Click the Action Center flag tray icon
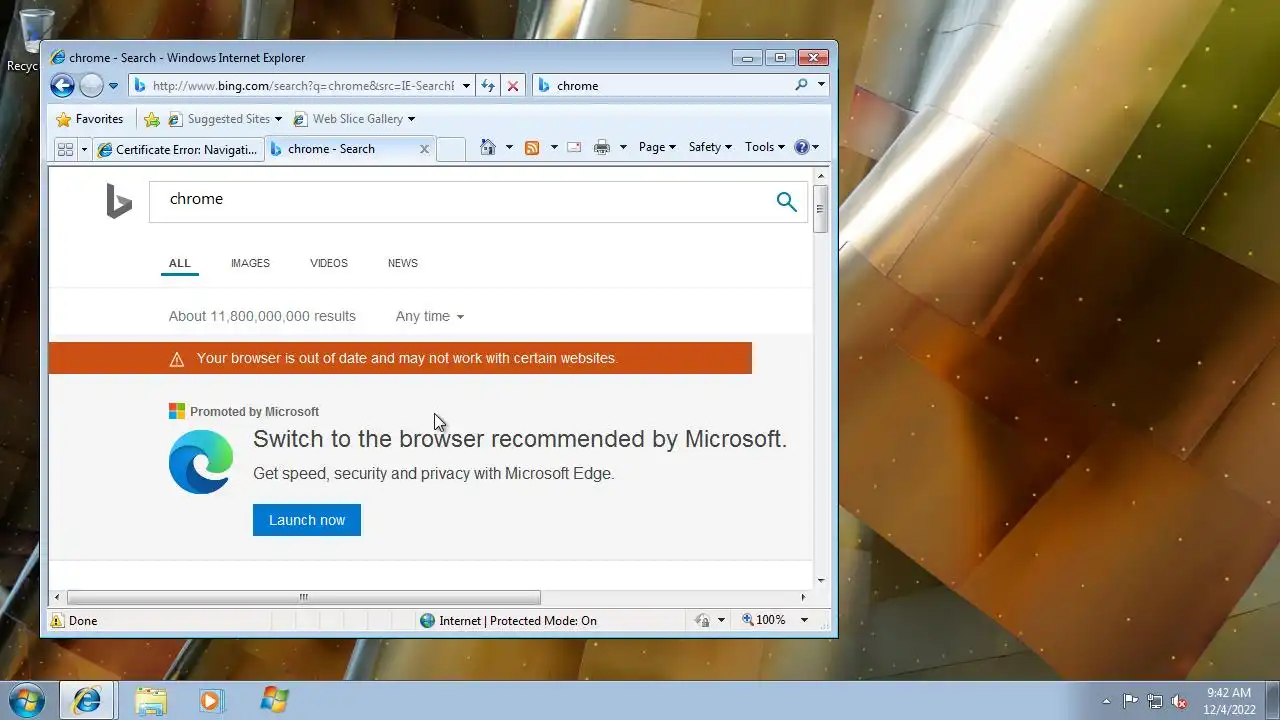 click(1130, 701)
